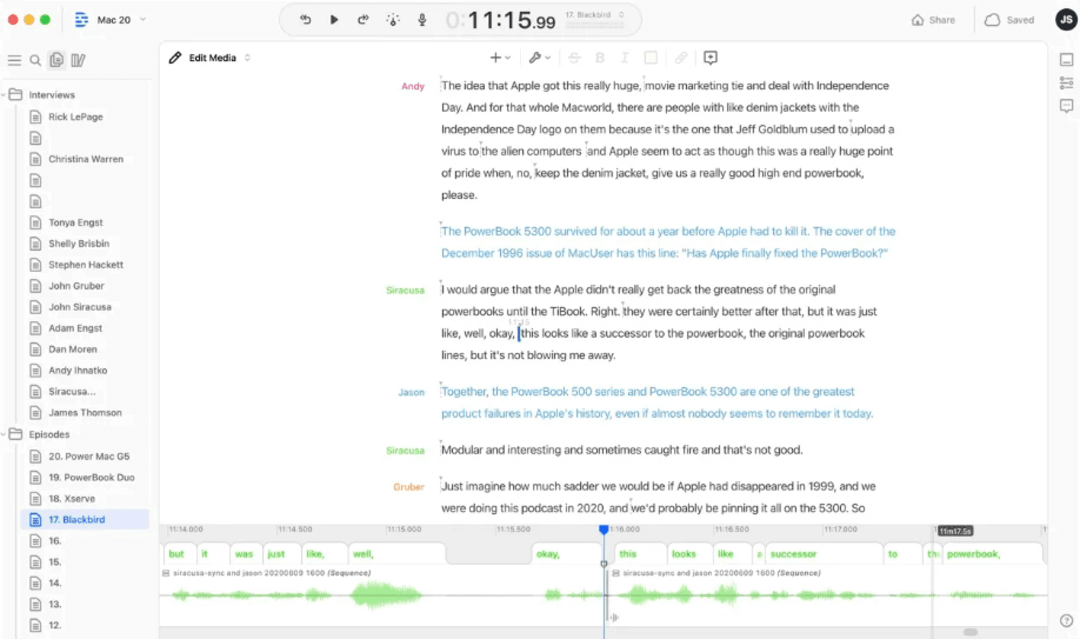Open episode 12. in sidebar
The height and width of the screenshot is (639, 1080).
tap(54, 625)
